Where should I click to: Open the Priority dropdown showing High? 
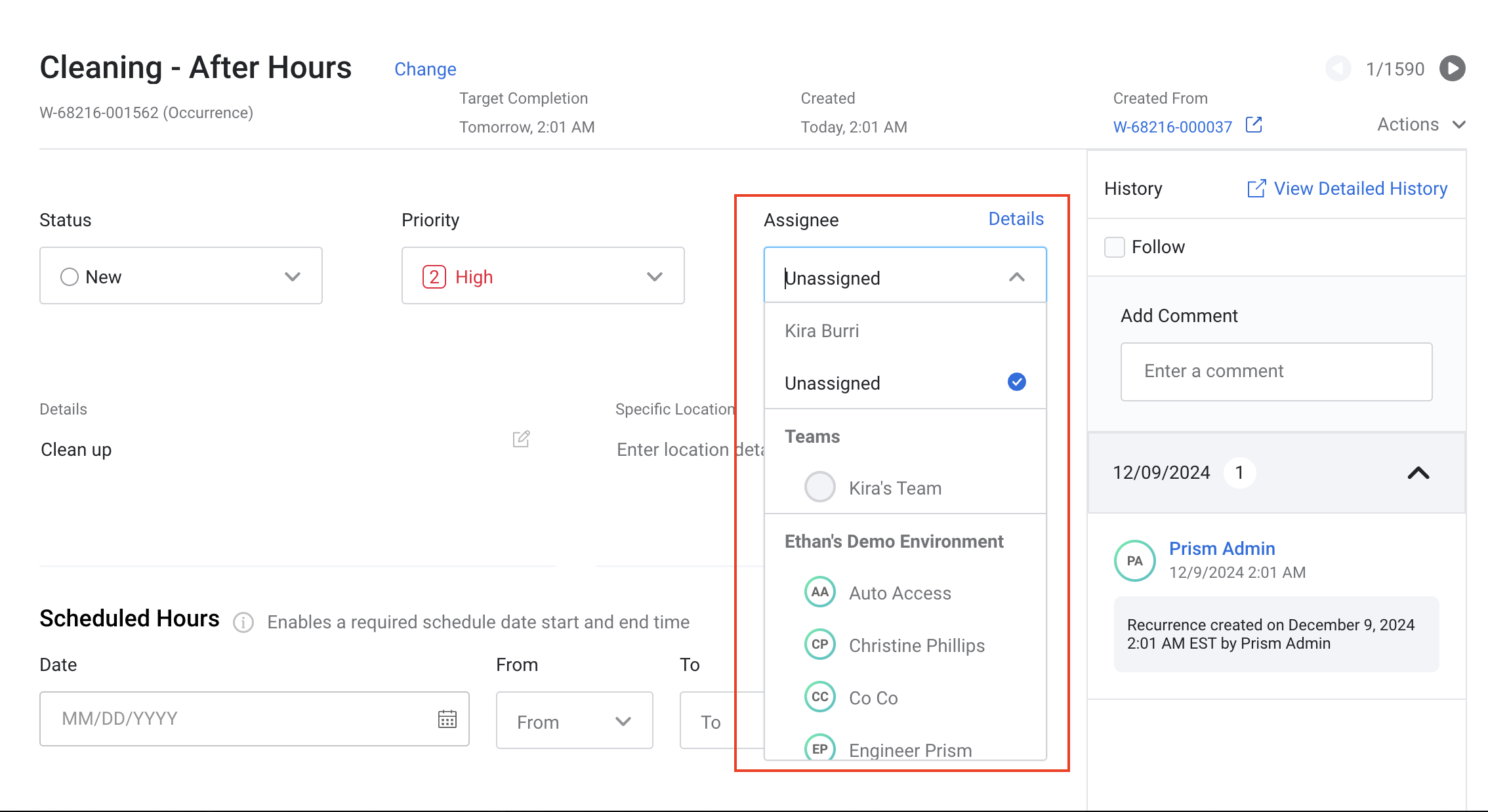click(x=543, y=276)
